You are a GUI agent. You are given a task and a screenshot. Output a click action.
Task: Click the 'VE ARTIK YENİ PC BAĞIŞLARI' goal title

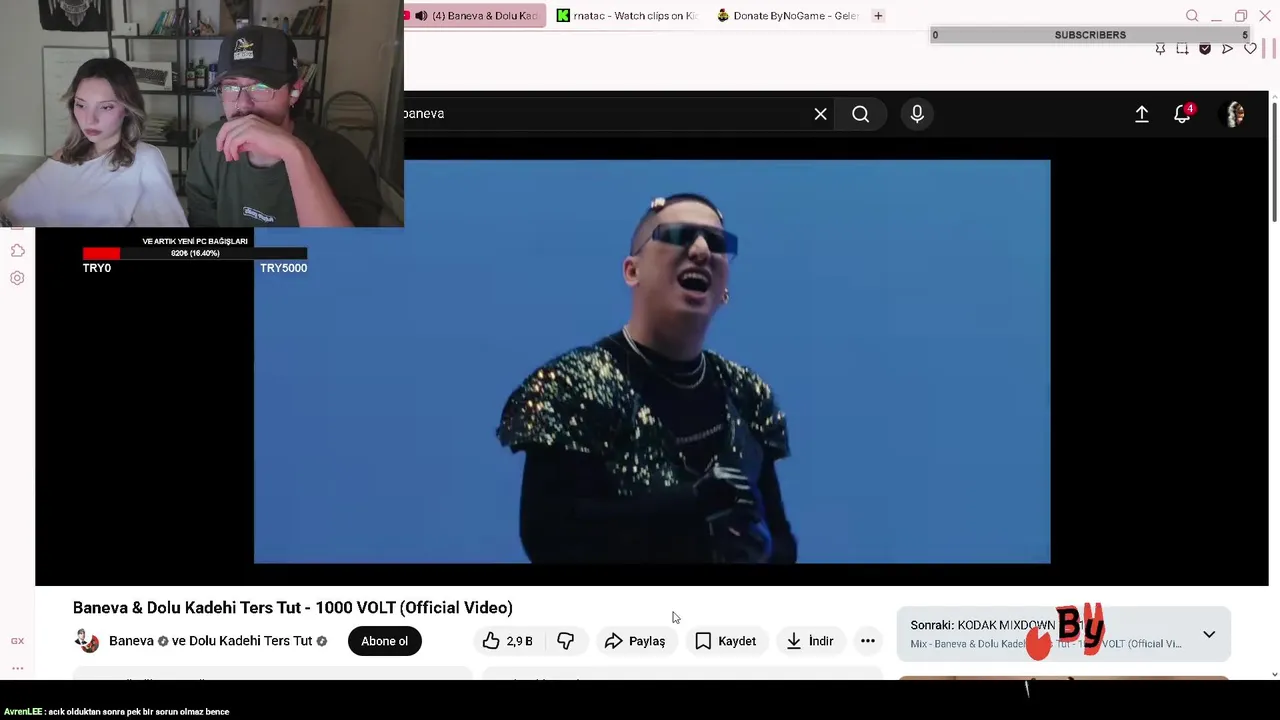[x=195, y=241]
